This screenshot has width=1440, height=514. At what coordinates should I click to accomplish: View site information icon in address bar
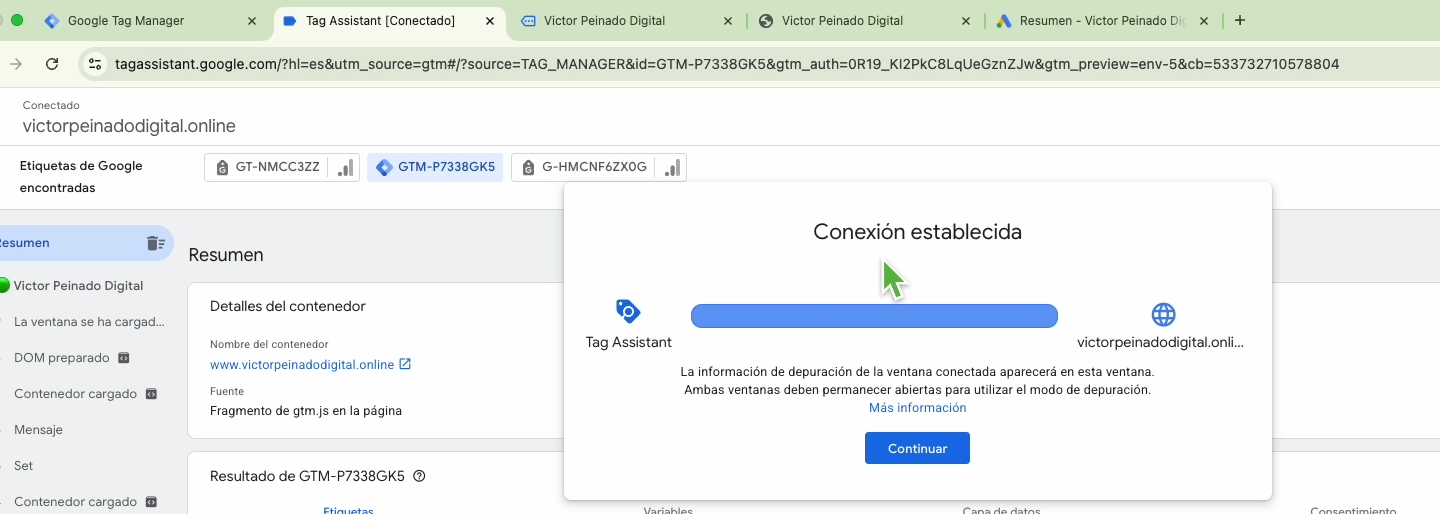click(x=95, y=64)
